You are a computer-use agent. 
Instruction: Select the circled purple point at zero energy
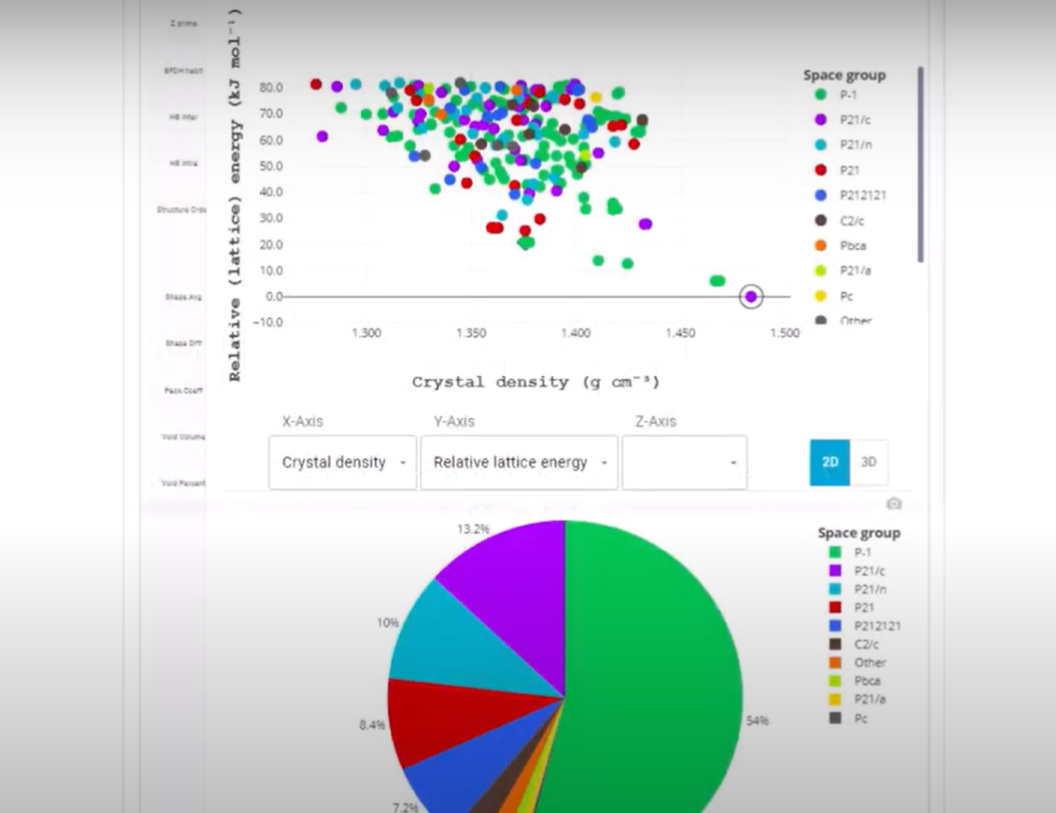(x=751, y=296)
